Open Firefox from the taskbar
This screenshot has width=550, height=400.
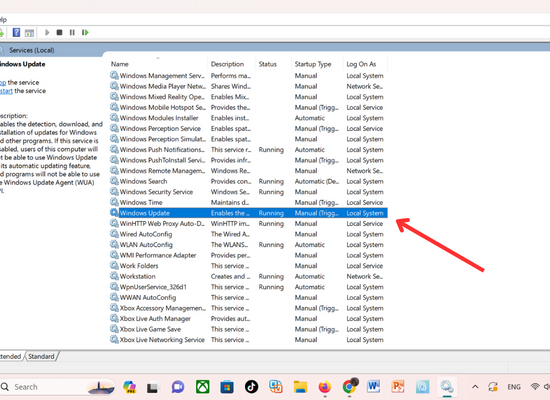(x=324, y=387)
